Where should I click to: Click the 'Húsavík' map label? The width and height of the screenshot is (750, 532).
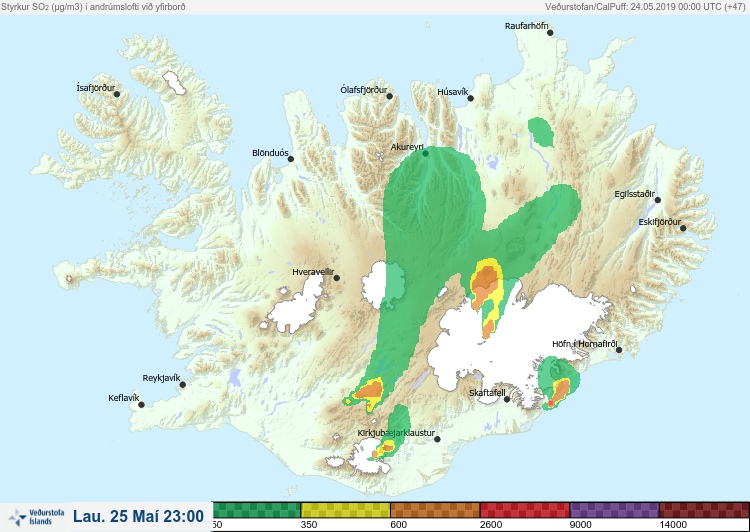point(452,92)
